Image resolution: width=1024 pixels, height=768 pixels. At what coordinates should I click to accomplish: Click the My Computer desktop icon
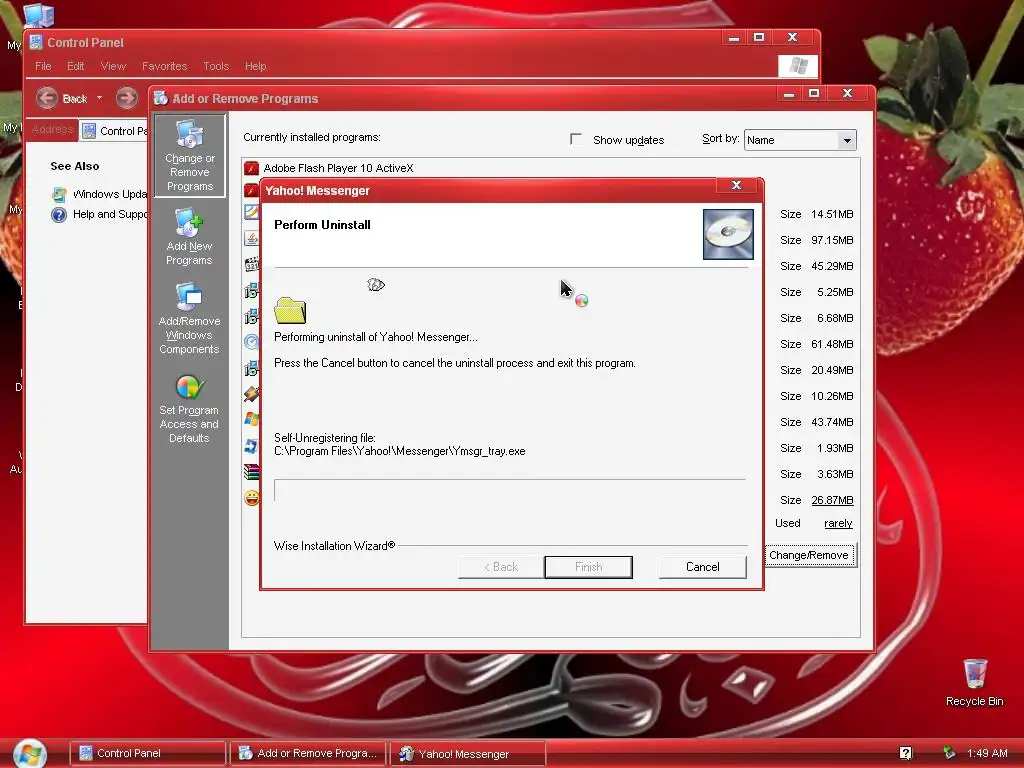tap(38, 16)
